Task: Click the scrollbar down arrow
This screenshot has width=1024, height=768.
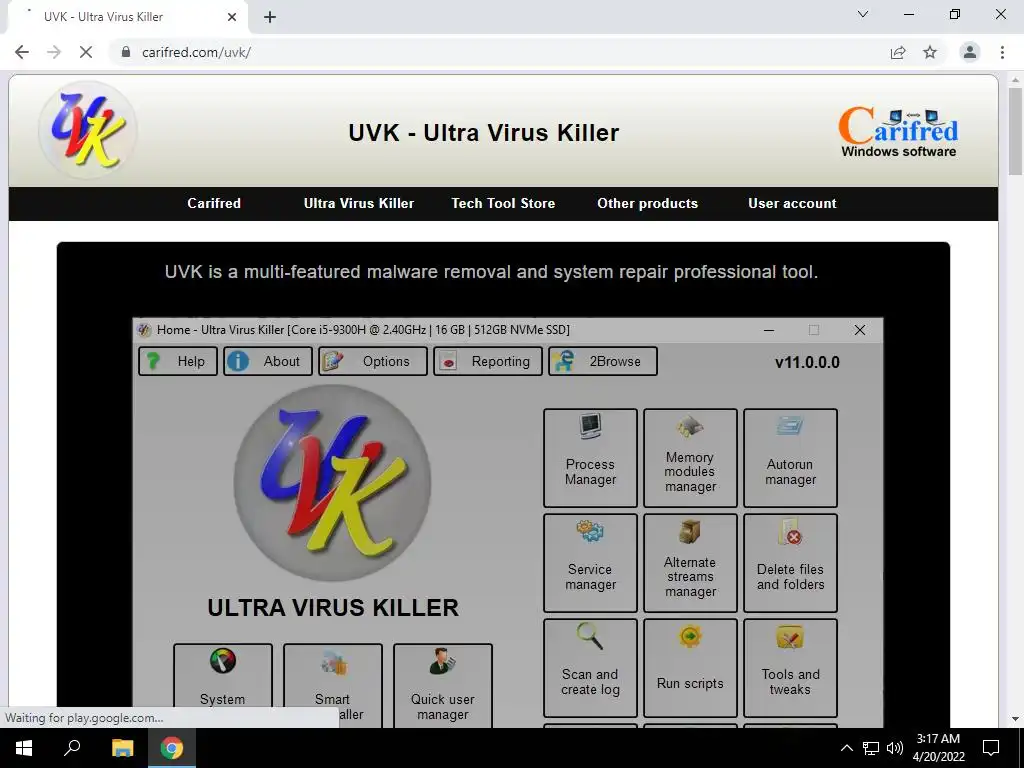Action: point(1015,718)
